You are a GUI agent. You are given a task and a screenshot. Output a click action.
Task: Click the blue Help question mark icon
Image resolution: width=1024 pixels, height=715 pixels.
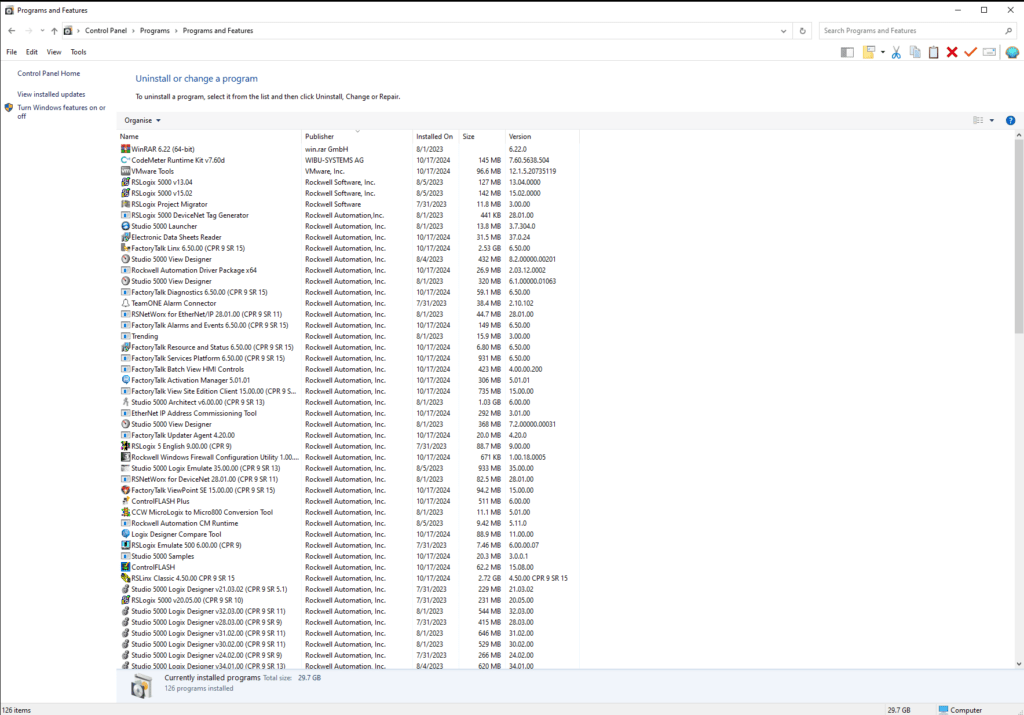pyautogui.click(x=1010, y=120)
